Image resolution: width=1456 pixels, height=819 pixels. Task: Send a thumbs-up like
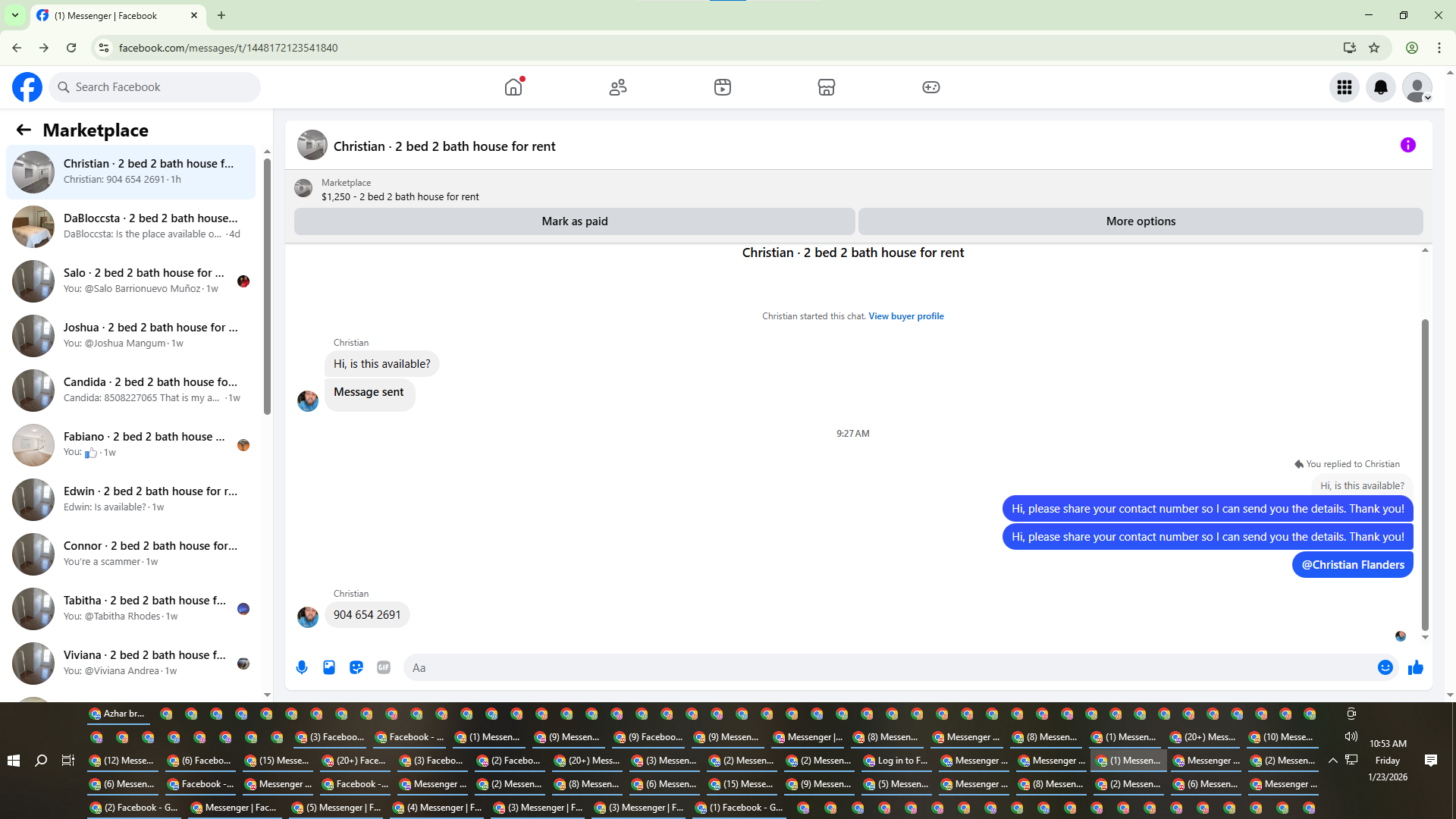[1416, 667]
